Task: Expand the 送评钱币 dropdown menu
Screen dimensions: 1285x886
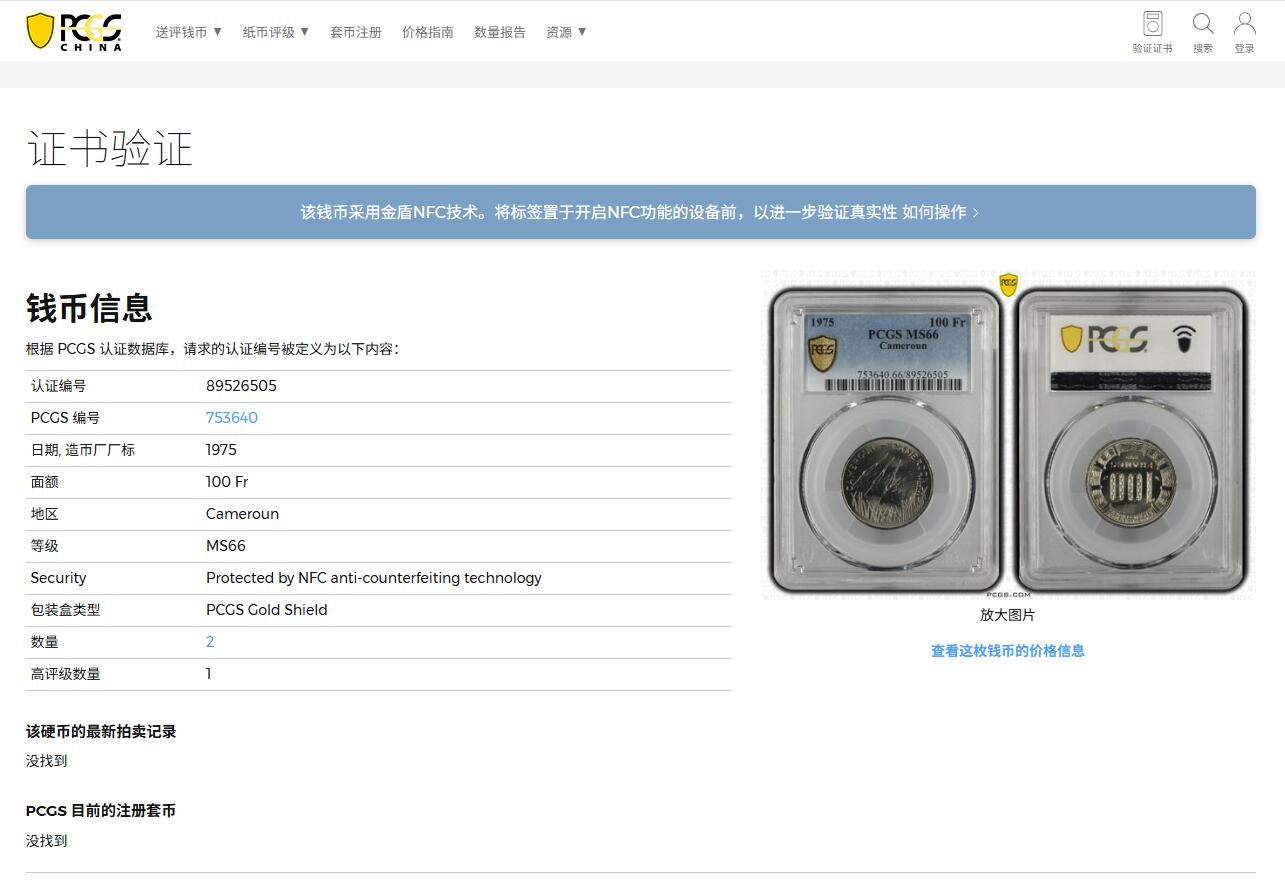Action: (189, 32)
